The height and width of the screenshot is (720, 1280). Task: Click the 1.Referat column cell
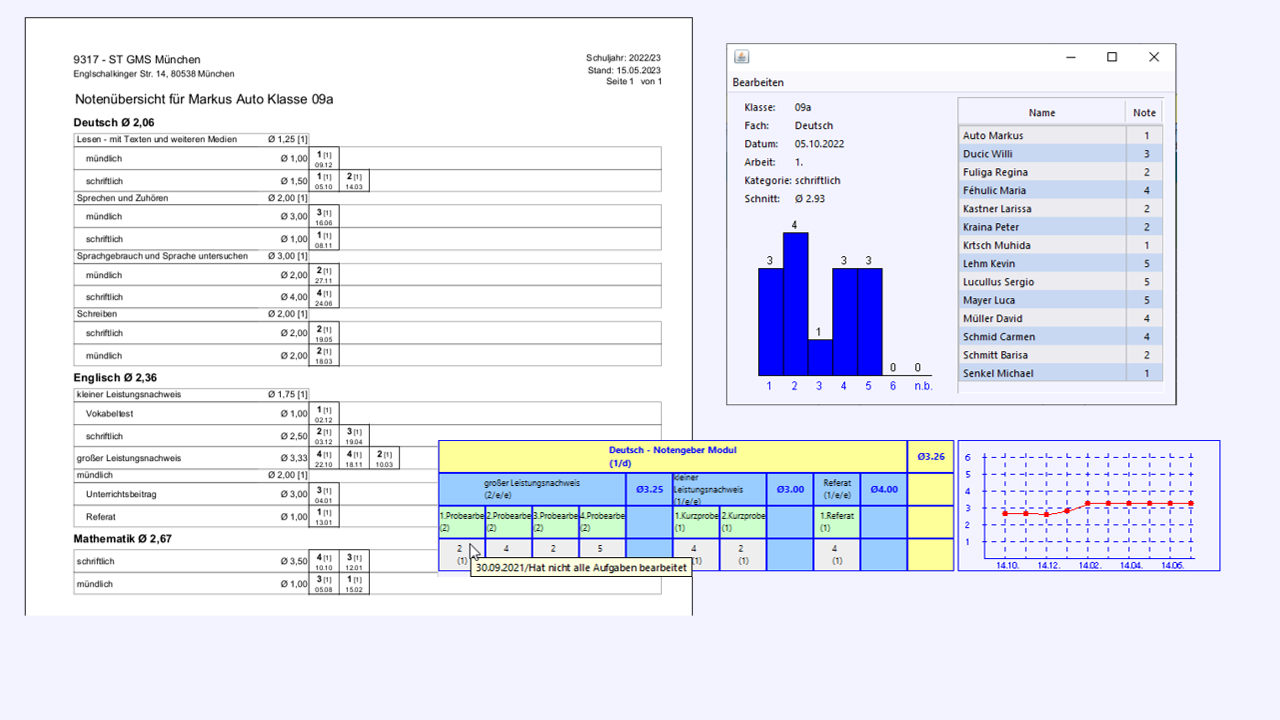[x=837, y=521]
